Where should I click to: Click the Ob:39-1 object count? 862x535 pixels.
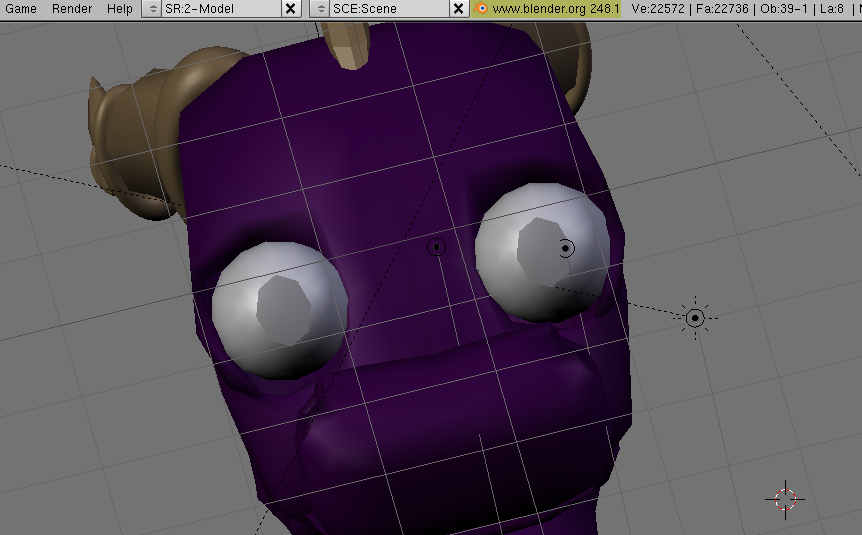pyautogui.click(x=784, y=9)
